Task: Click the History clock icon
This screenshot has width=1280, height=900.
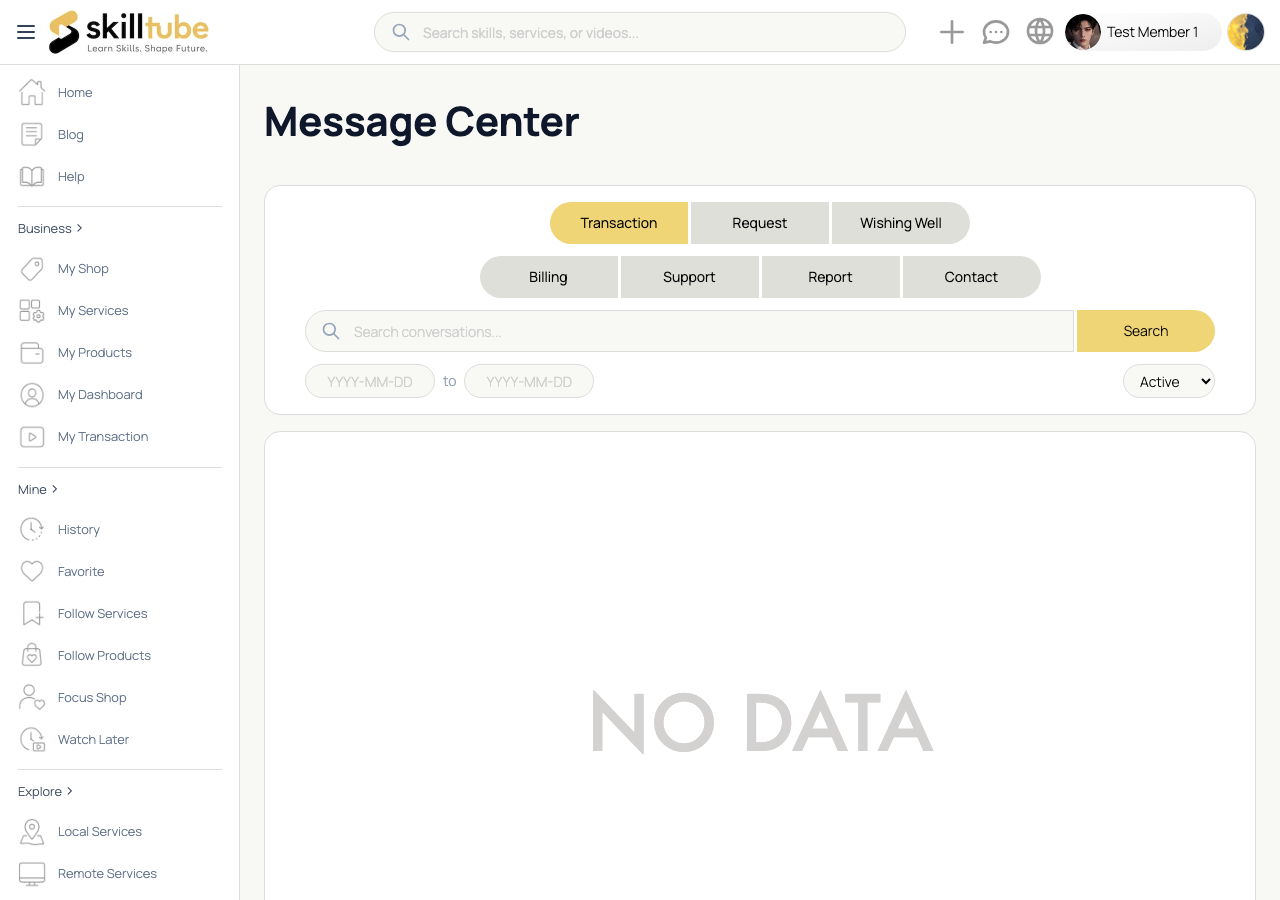Action: click(32, 529)
